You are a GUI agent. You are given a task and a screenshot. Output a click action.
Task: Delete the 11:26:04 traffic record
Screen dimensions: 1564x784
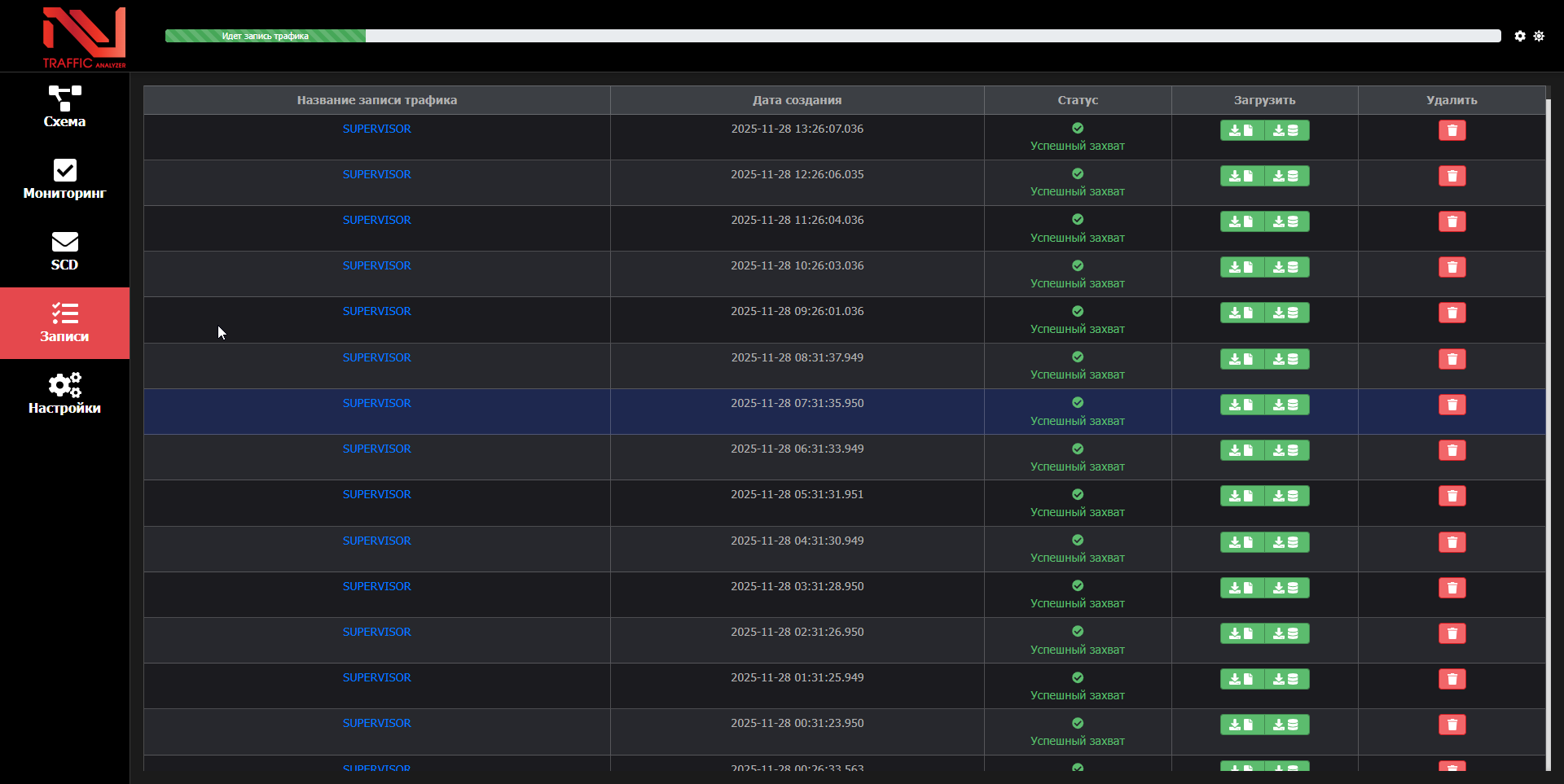point(1452,221)
